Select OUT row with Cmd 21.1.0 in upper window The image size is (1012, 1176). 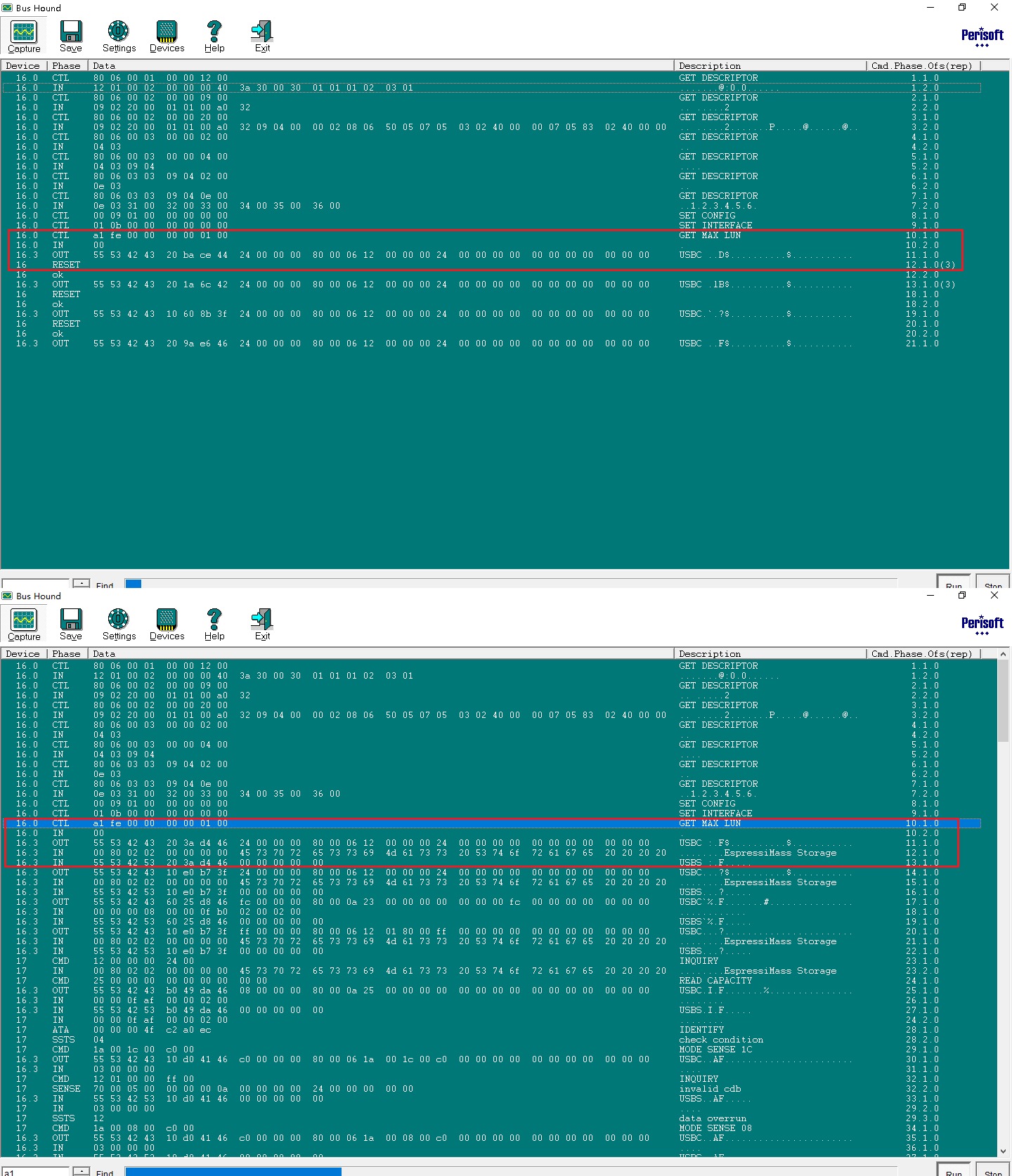point(491,344)
